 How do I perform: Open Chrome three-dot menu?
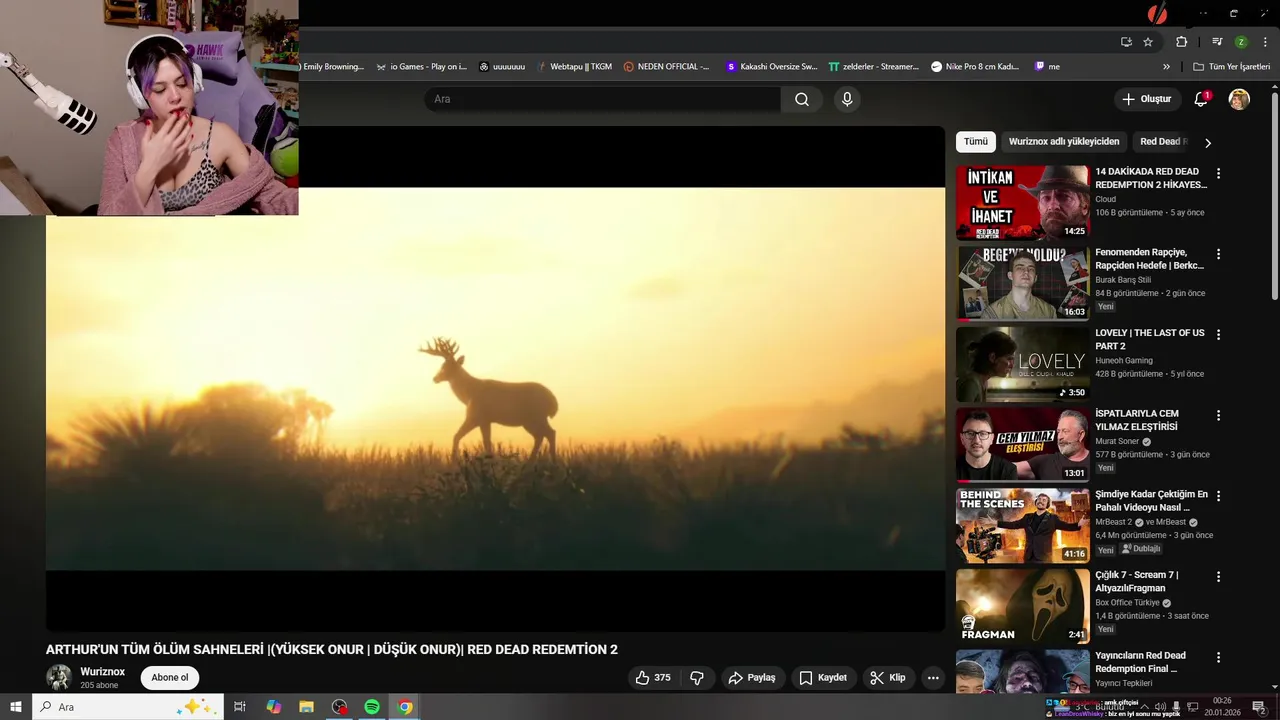coord(1265,42)
